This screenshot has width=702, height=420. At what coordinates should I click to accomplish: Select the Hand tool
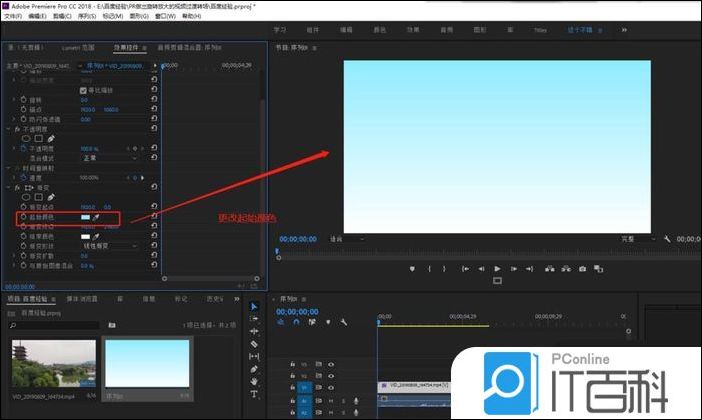254,381
